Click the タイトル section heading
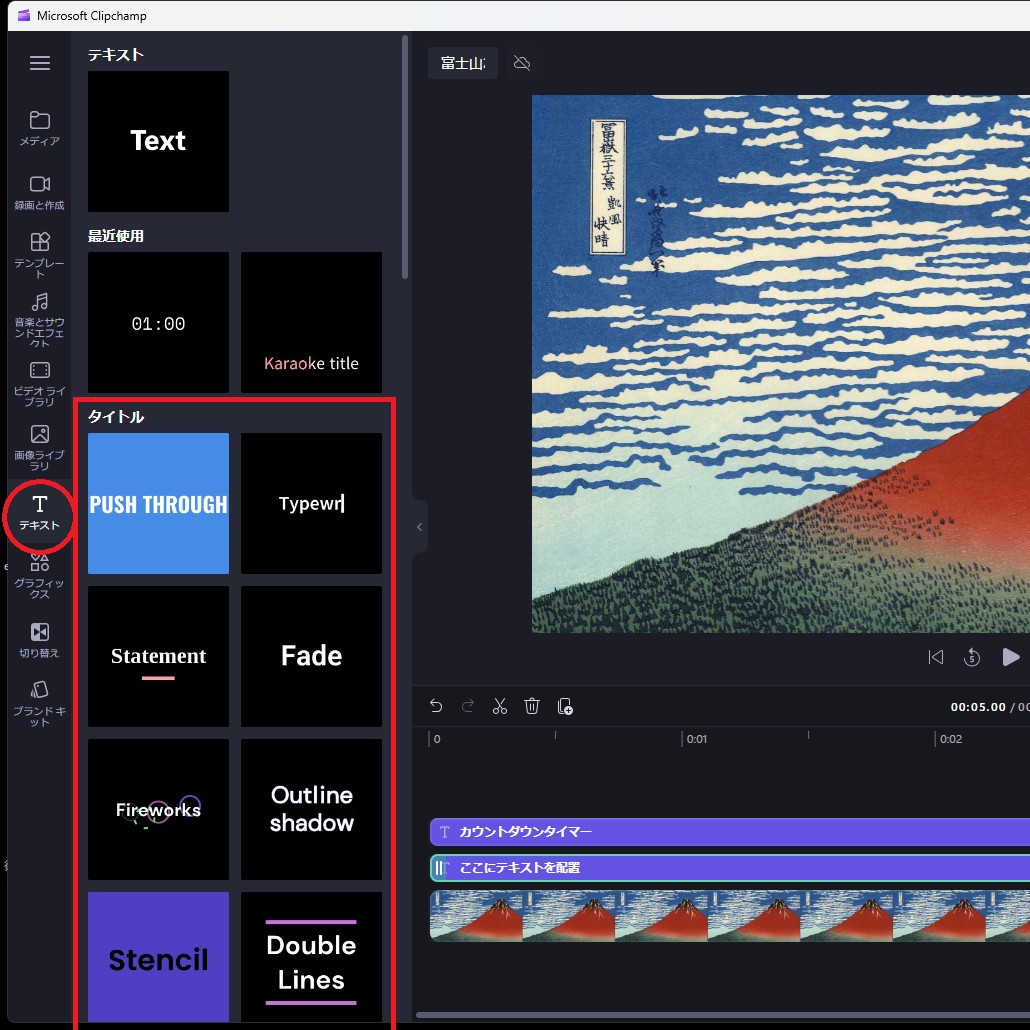1030x1030 pixels. tap(116, 416)
